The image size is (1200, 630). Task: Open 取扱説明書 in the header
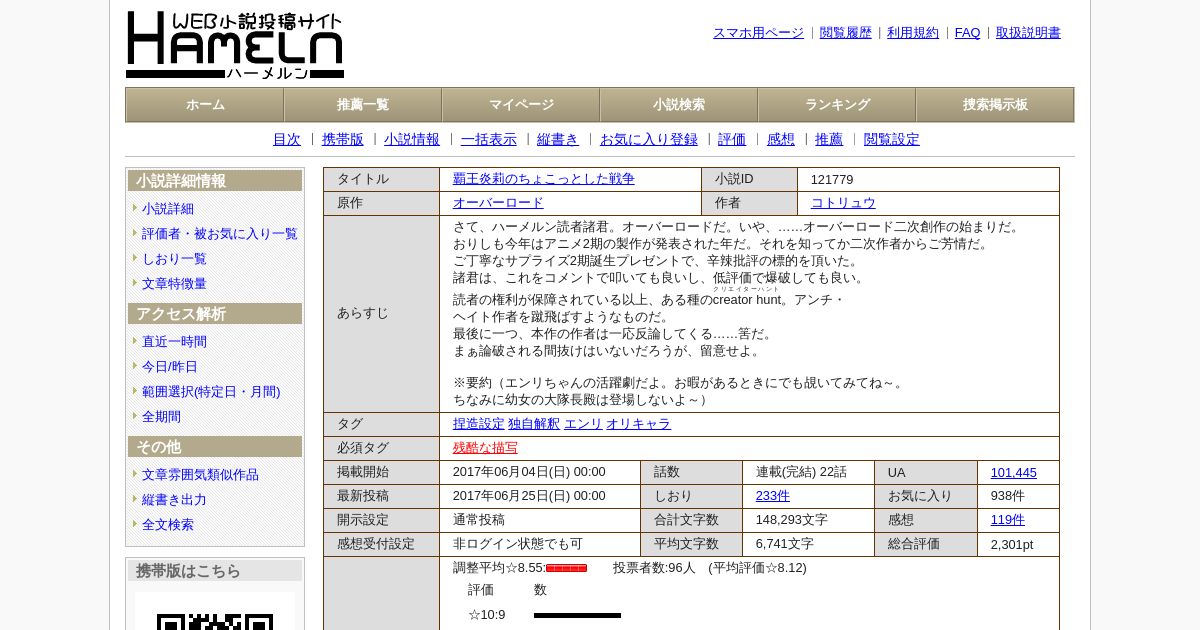tap(1028, 33)
